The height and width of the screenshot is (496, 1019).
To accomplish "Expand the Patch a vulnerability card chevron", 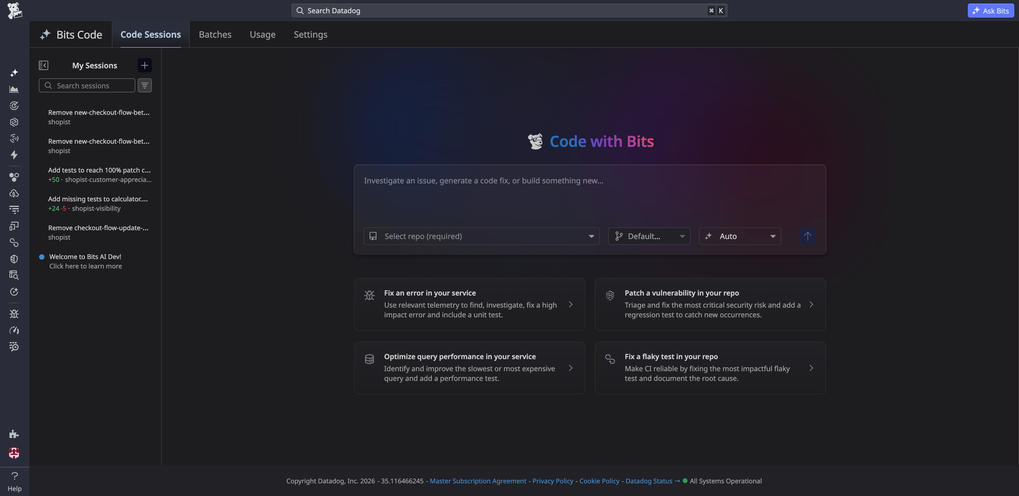I will 811,304.
